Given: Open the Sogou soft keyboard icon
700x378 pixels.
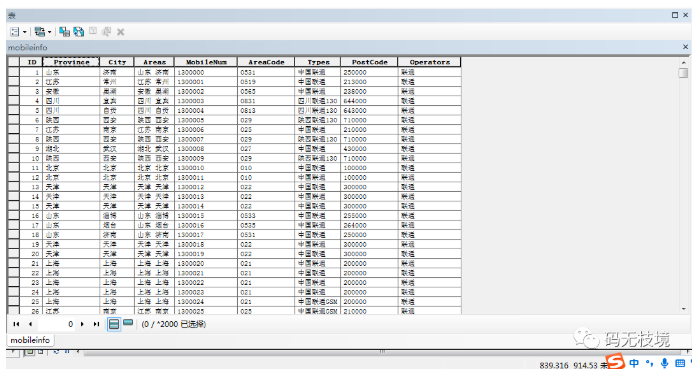Looking at the screenshot, I should coord(680,363).
